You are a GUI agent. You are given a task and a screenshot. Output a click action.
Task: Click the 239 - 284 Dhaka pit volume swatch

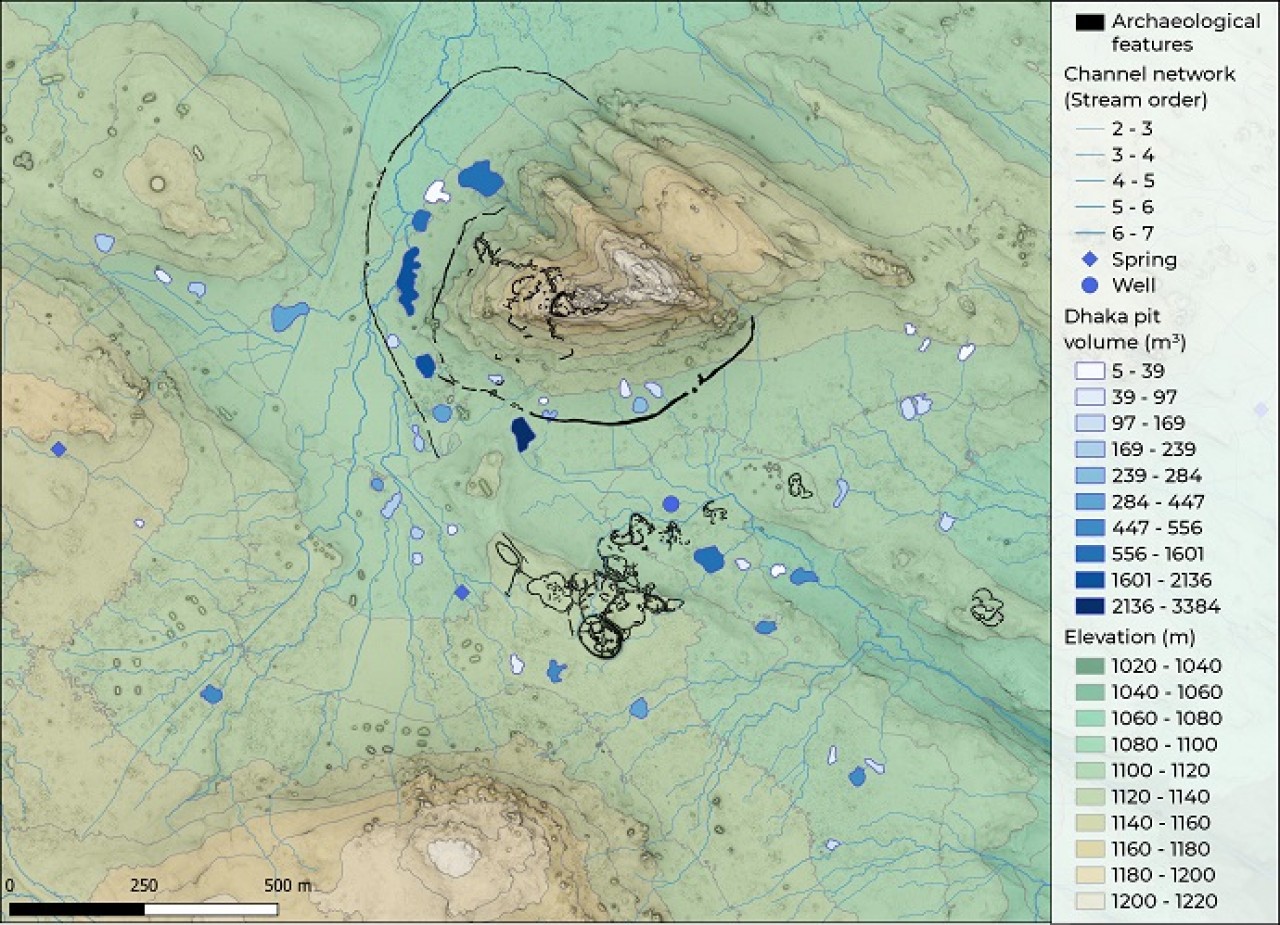1089,475
